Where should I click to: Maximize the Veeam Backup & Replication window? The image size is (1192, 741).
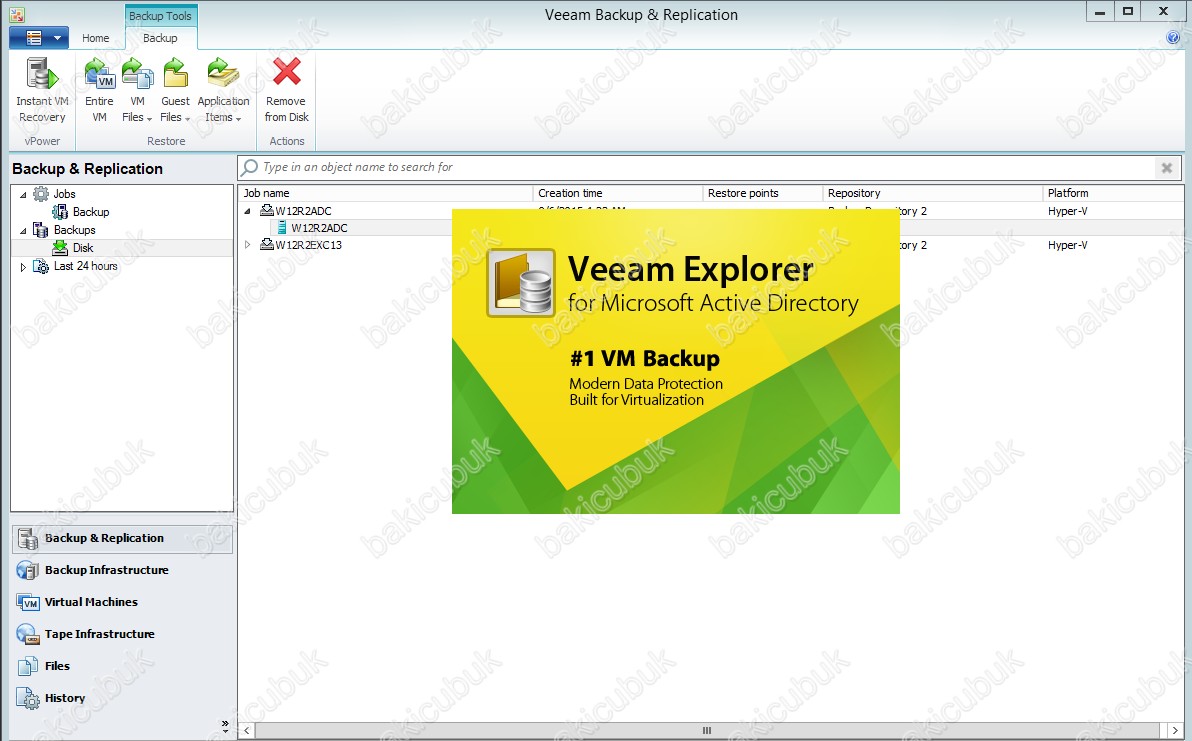point(1128,11)
